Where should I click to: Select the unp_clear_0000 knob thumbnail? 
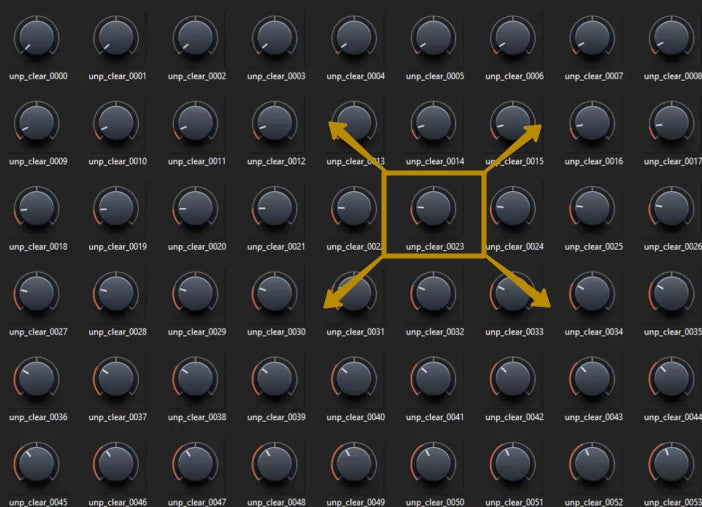pyautogui.click(x=37, y=38)
